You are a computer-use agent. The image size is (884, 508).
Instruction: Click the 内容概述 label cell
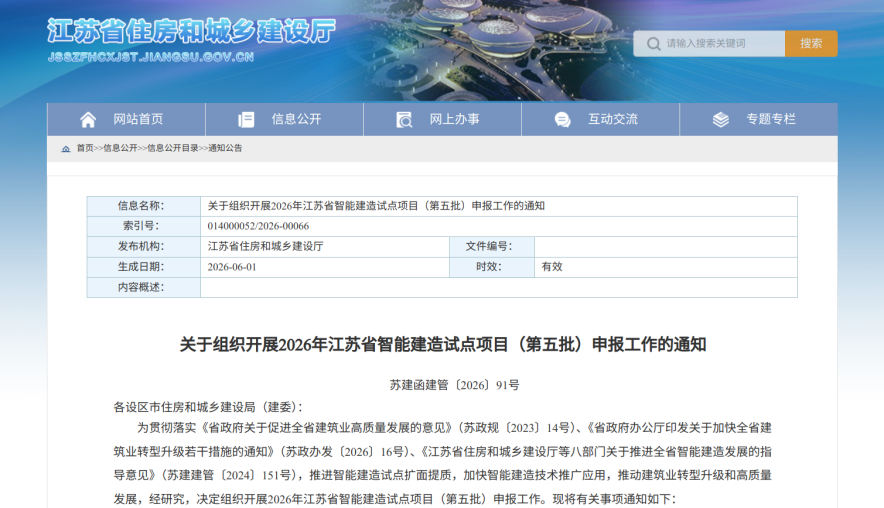click(x=144, y=288)
